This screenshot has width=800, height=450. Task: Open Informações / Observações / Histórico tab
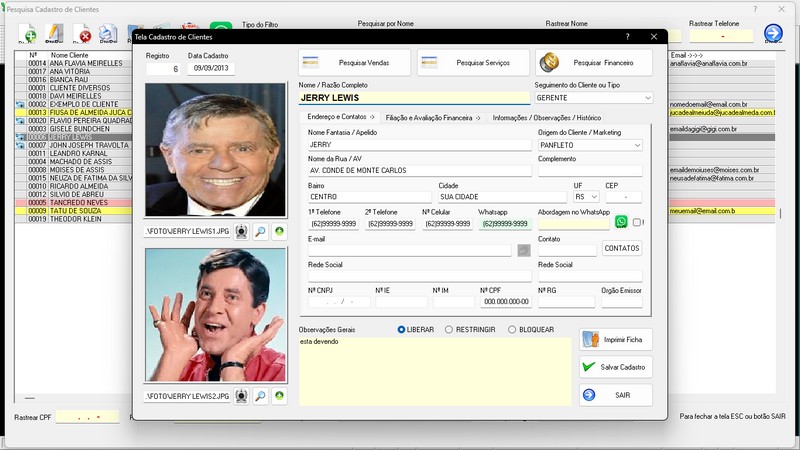tap(546, 117)
